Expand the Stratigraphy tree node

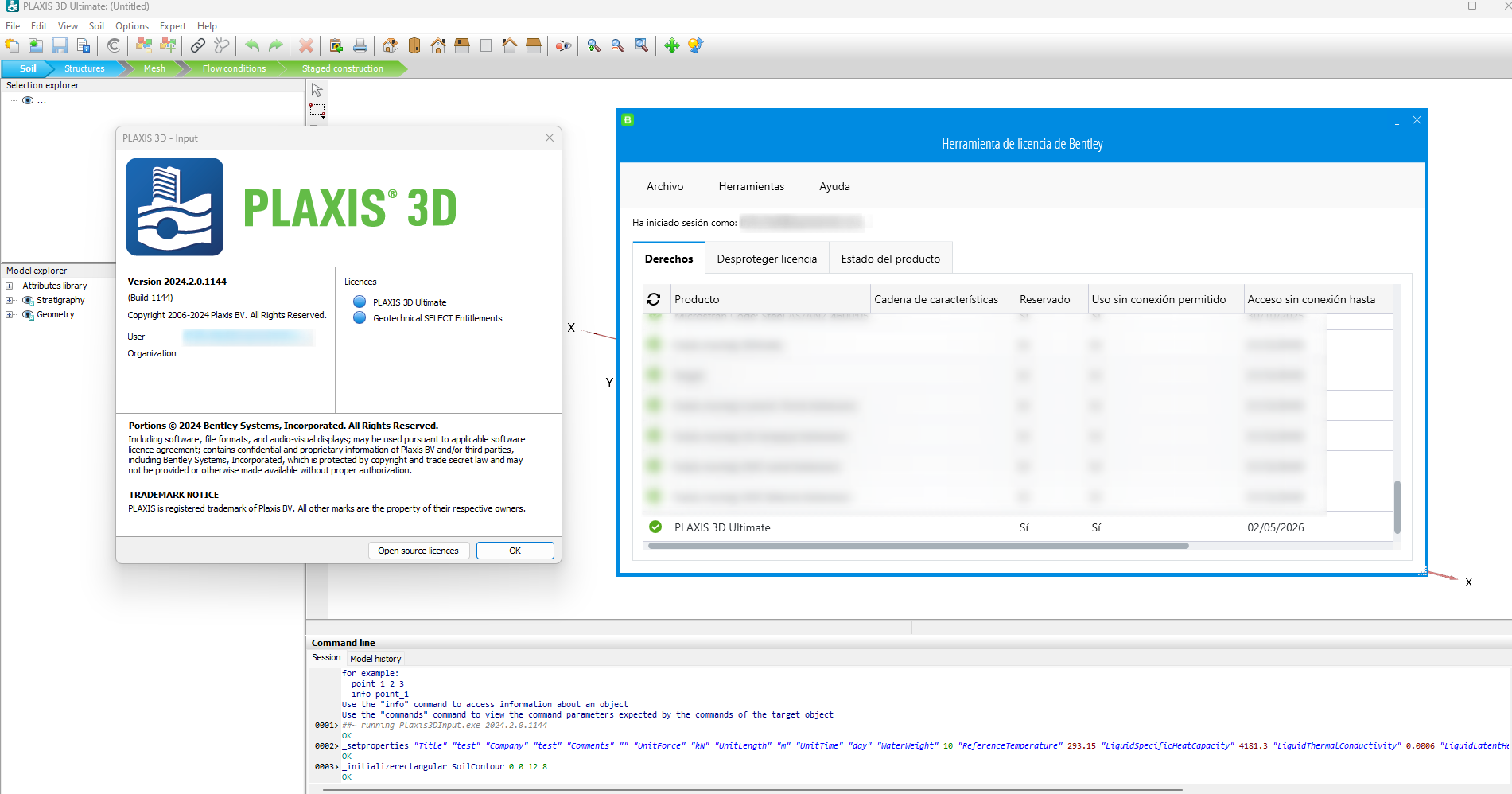[10, 300]
